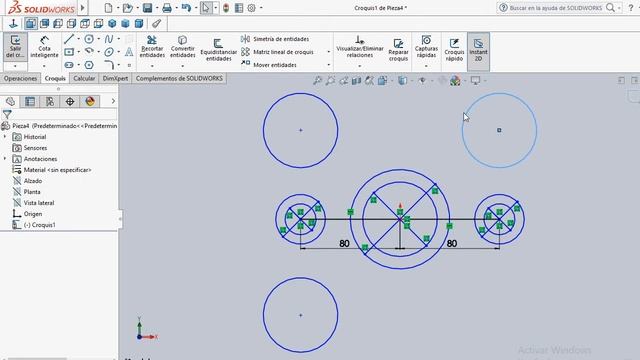The width and height of the screenshot is (640, 360).
Task: Select the Line sketch tool
Action: pos(69,39)
